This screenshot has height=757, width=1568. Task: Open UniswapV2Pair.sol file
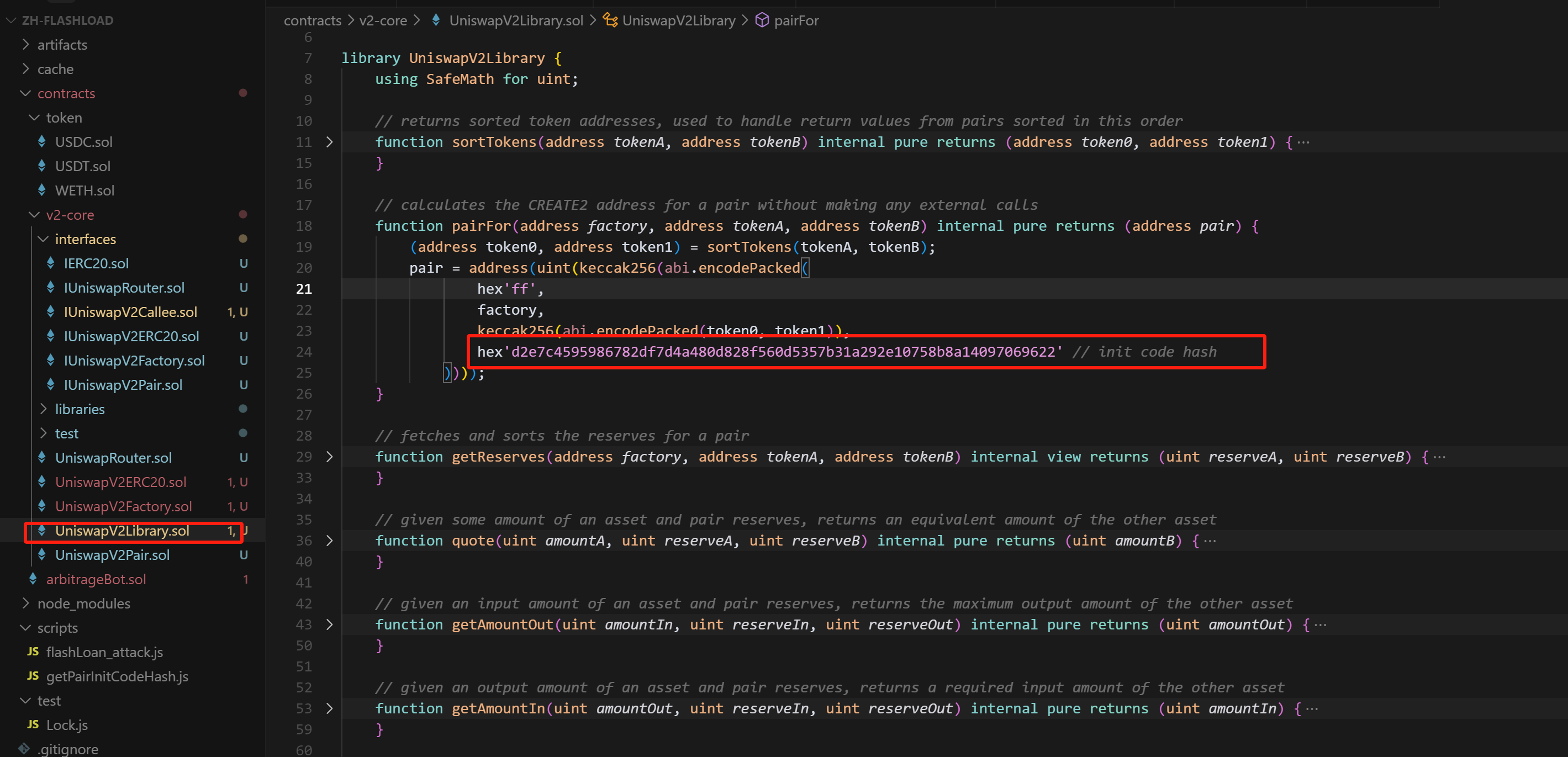[112, 555]
